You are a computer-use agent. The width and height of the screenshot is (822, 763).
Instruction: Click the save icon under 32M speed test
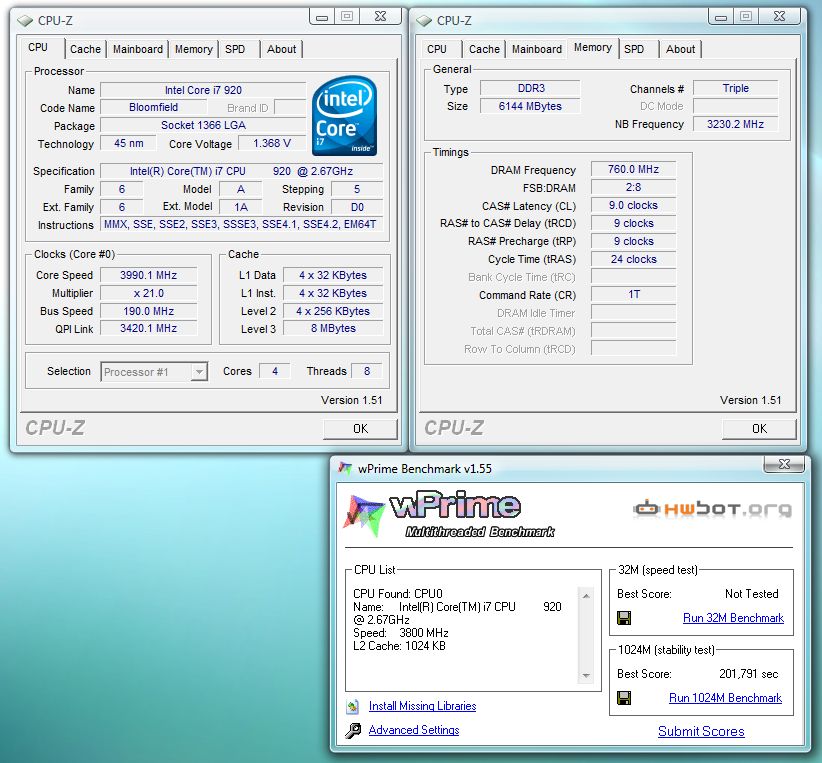[624, 618]
